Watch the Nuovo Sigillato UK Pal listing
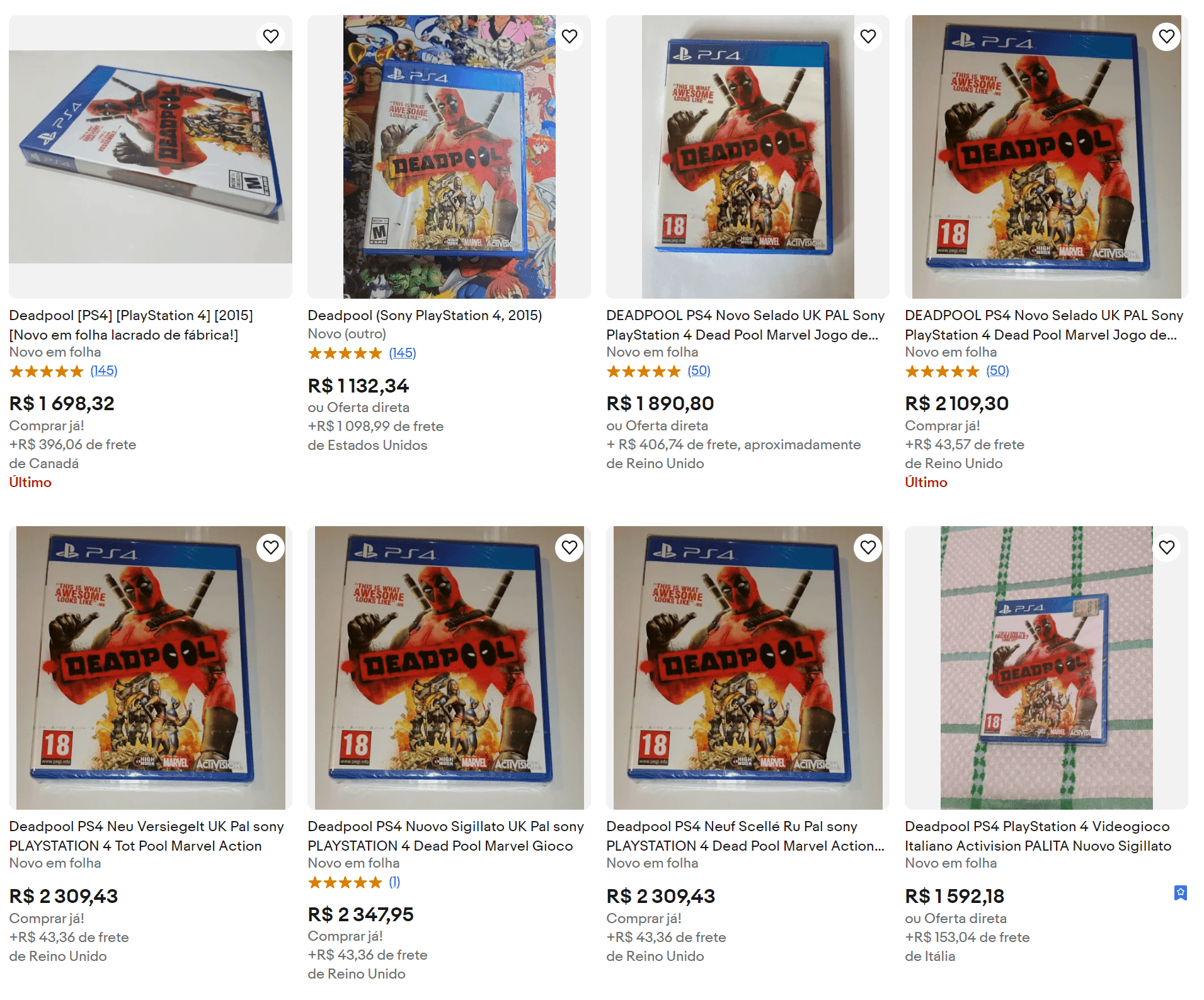The width and height of the screenshot is (1204, 1000). click(x=570, y=548)
